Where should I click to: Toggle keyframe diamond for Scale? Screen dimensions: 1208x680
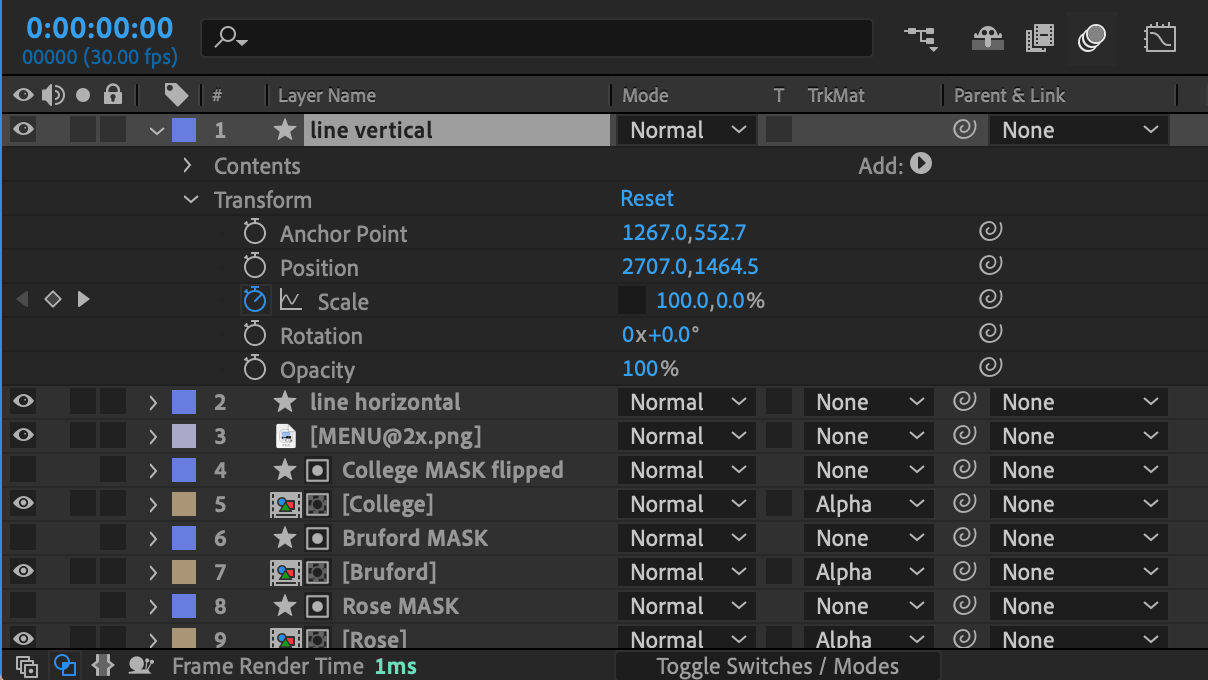53,299
